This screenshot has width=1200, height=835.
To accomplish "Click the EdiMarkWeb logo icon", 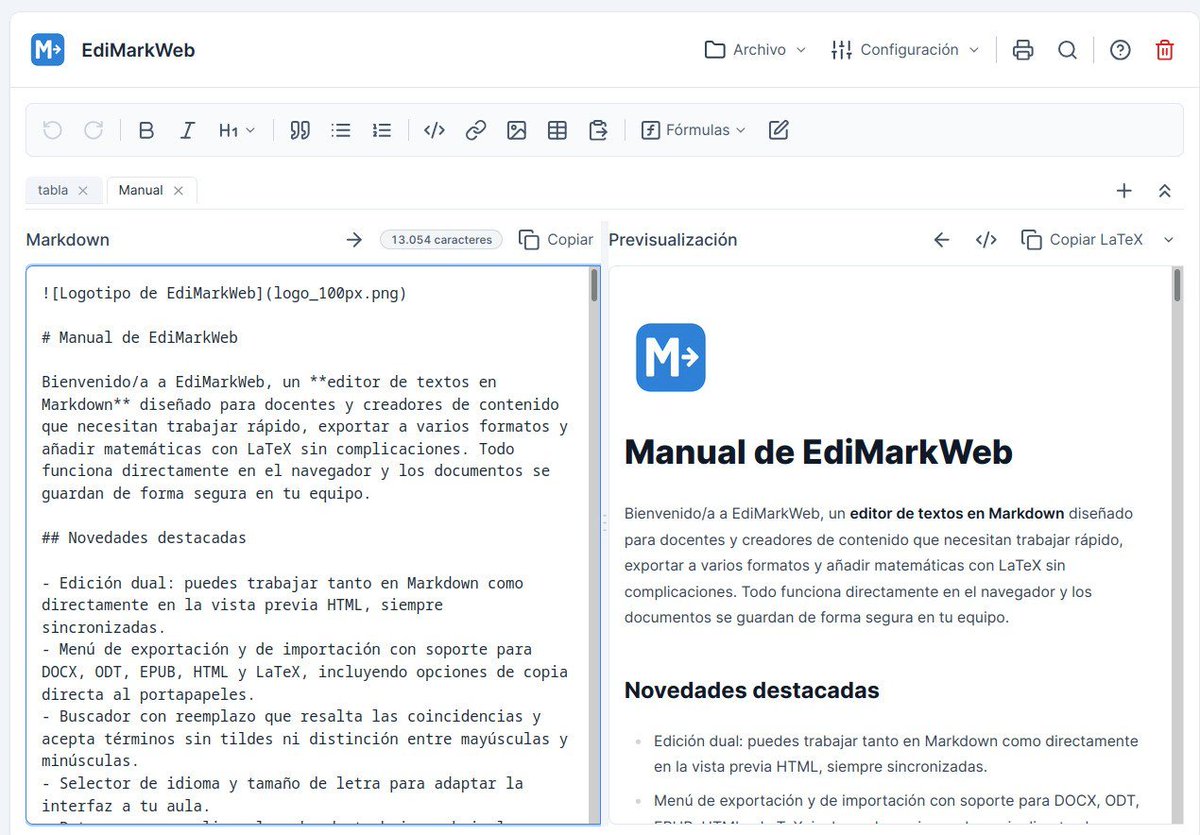I will click(x=48, y=49).
